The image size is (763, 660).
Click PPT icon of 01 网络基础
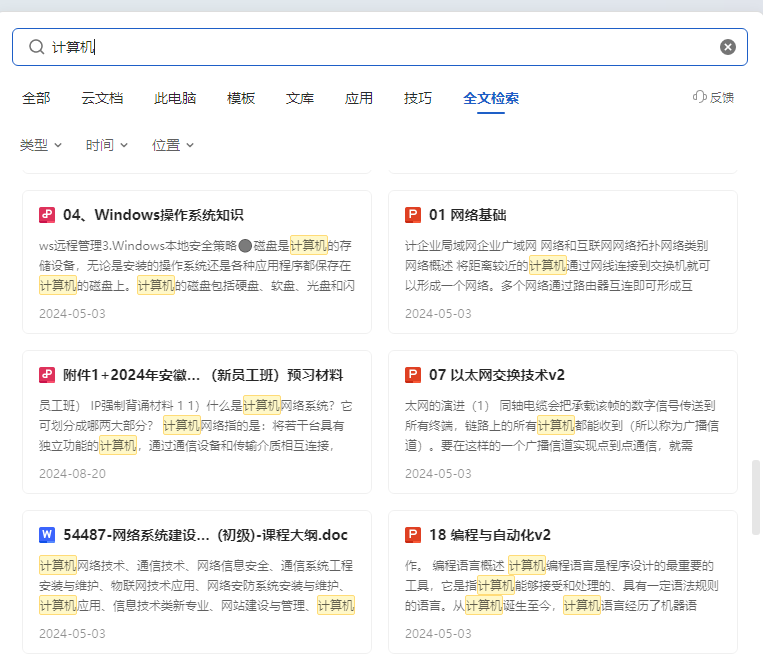(x=413, y=215)
